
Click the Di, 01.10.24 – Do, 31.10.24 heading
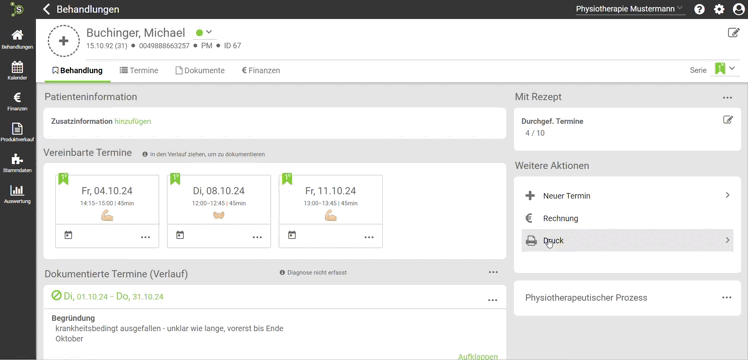pyautogui.click(x=114, y=297)
